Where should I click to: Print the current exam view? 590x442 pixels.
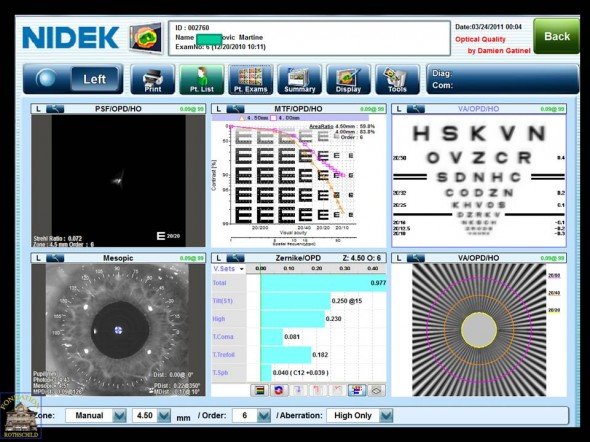pos(153,79)
